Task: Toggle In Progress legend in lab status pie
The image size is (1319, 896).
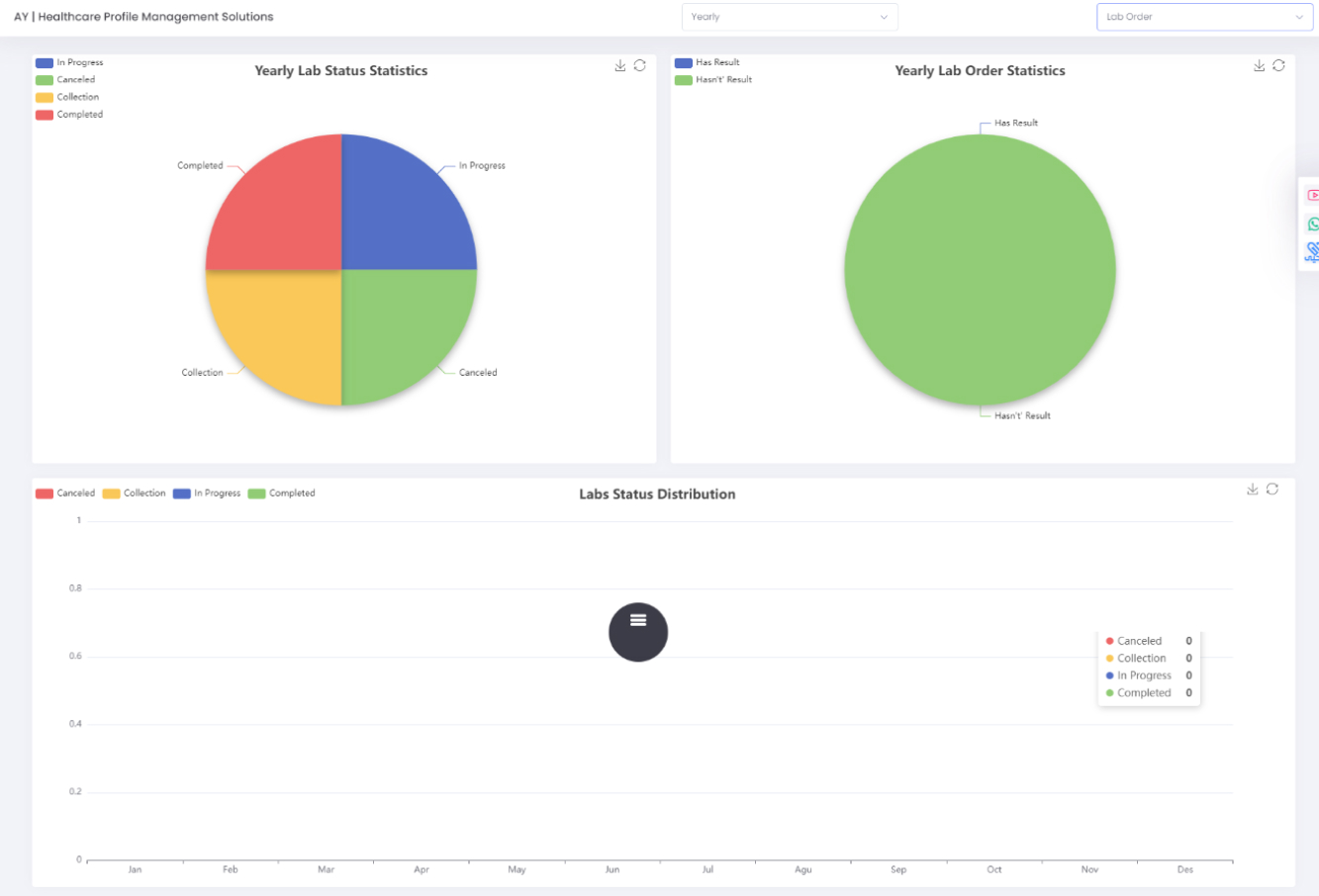Action: (69, 62)
